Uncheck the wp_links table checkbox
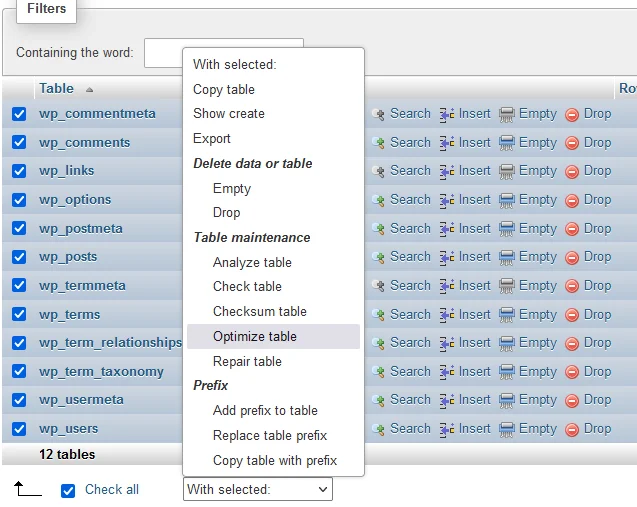Viewport: 637px width, 507px height. [19, 171]
